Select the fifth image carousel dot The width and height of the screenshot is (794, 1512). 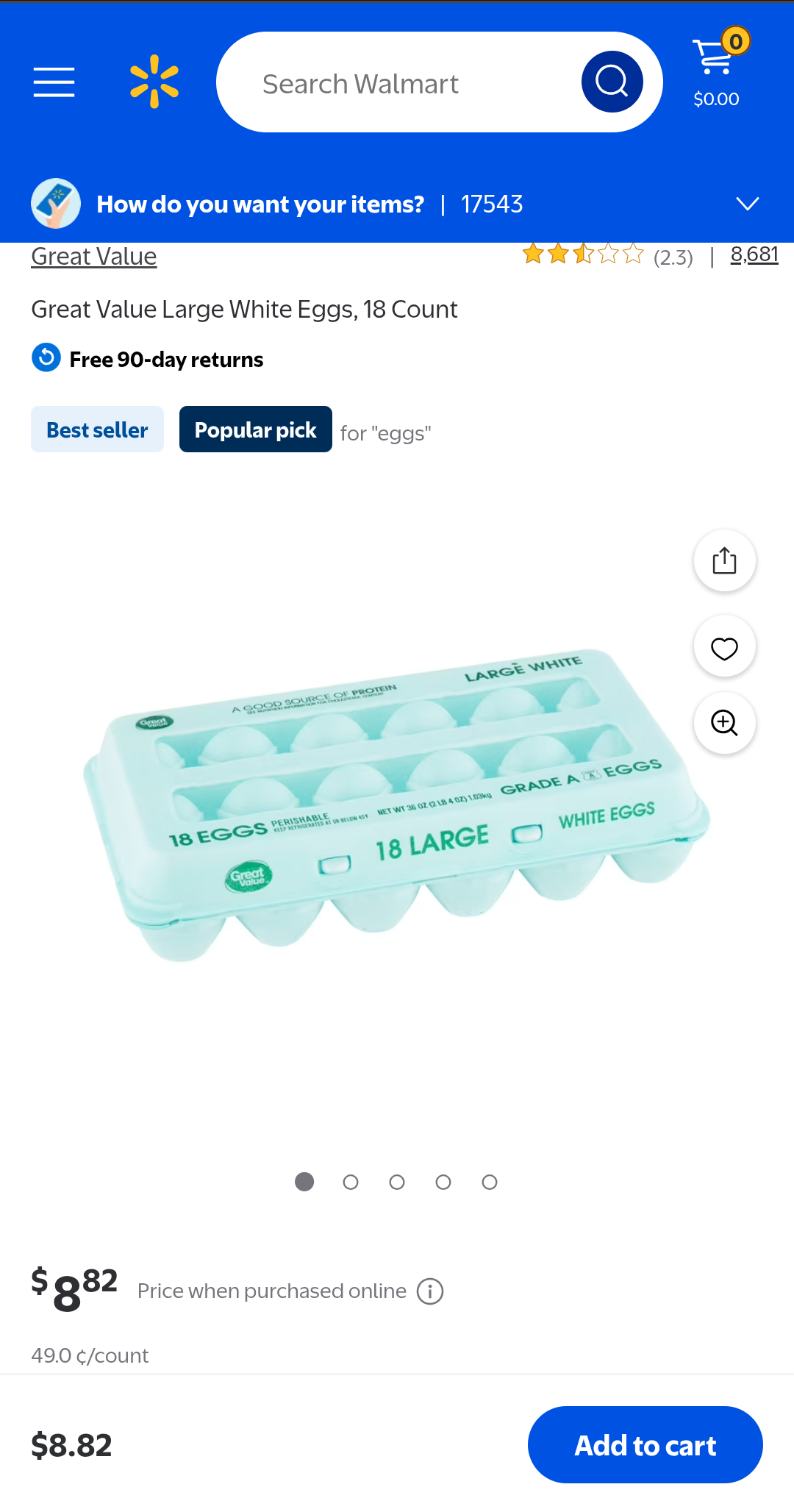(x=490, y=1182)
